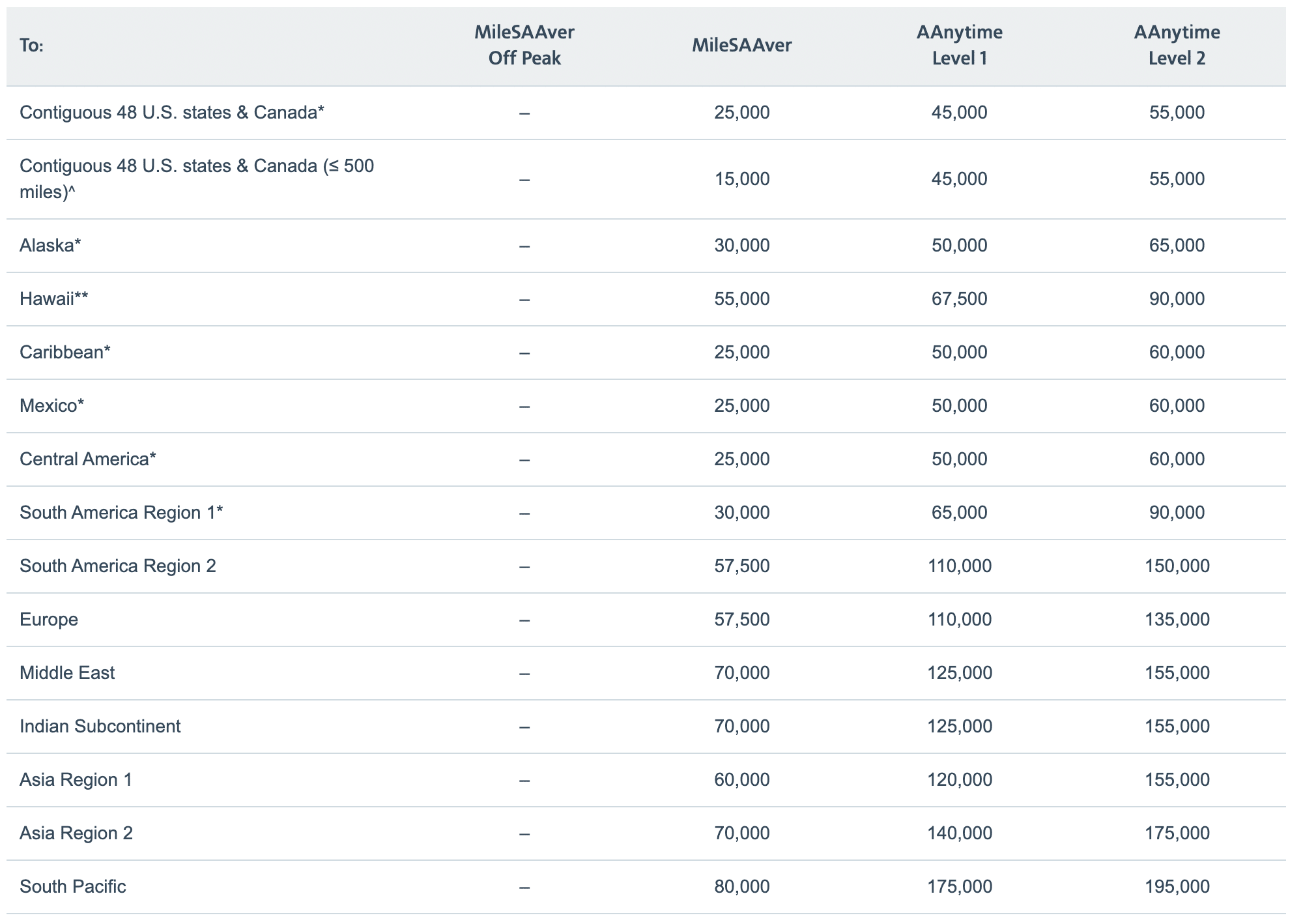Screen dimensions: 1303x924
Task: Click the AAnytime Level 1 column header
Action: (959, 45)
